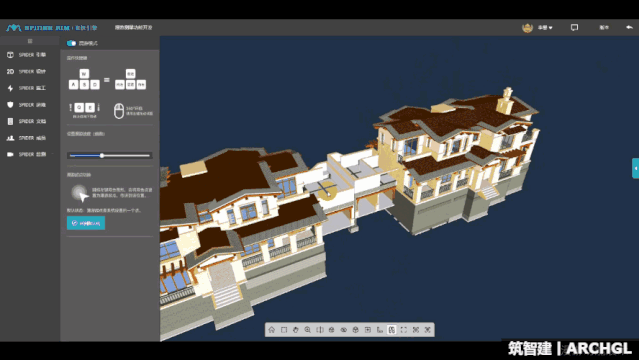Click the highlighted walk-mode icon in toolbar

[392, 330]
